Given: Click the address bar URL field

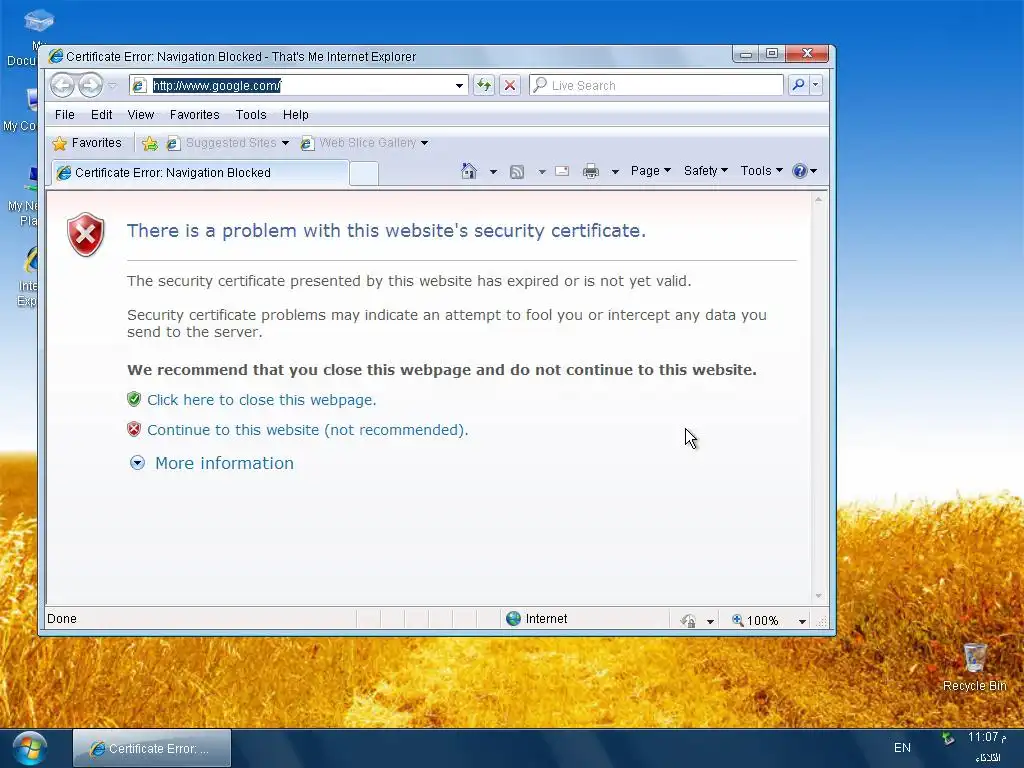Looking at the screenshot, I should click(299, 86).
